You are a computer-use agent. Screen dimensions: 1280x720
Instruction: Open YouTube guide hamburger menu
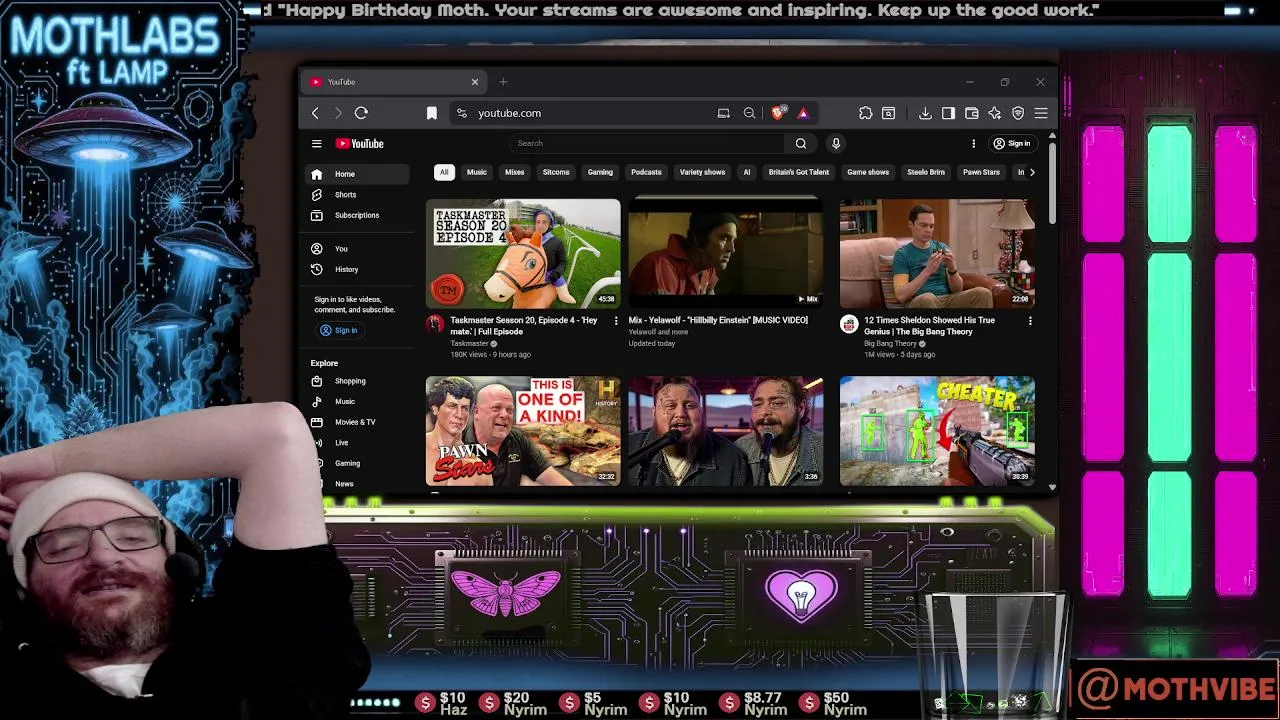pyautogui.click(x=316, y=143)
